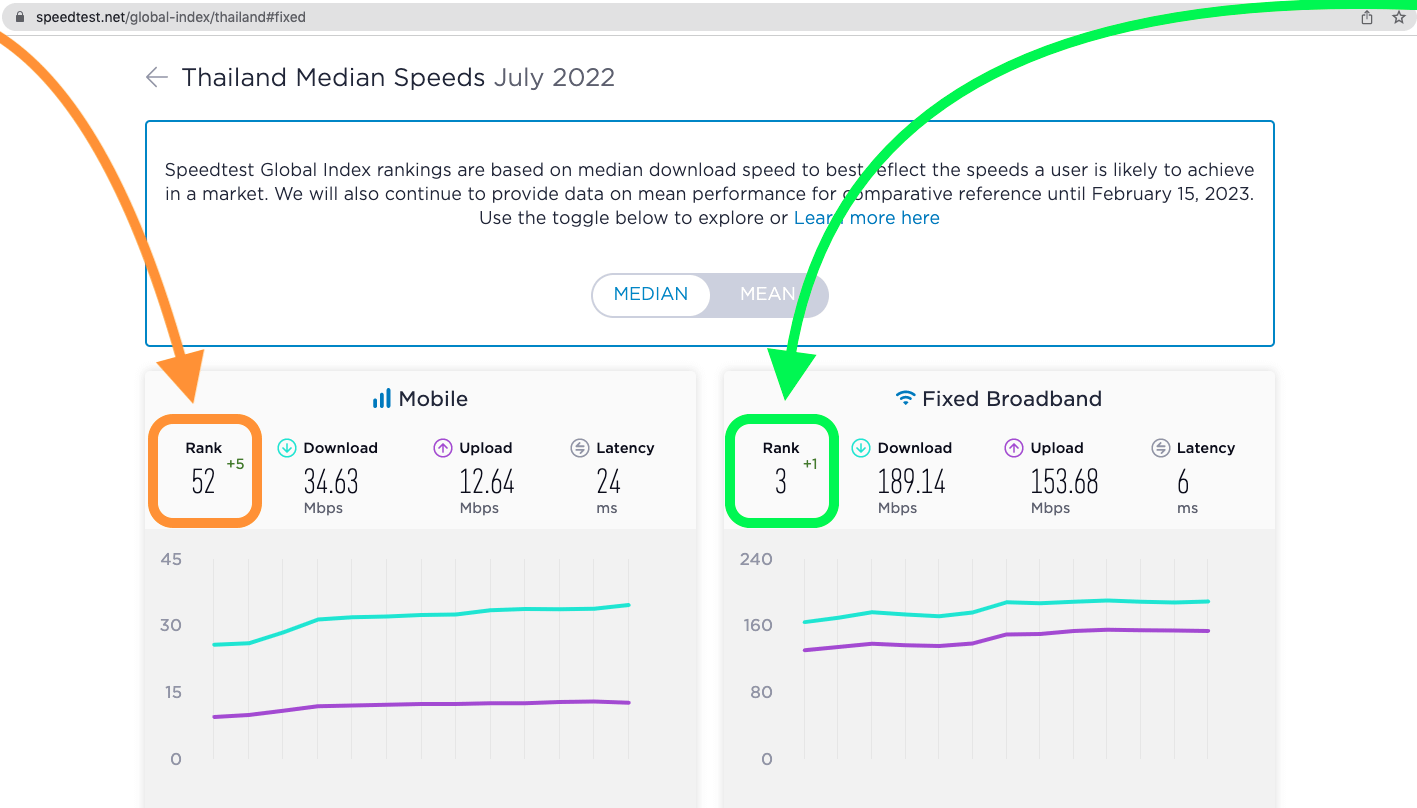Toggle the bookmark star in address bar
The width and height of the screenshot is (1417, 808).
tap(1398, 16)
